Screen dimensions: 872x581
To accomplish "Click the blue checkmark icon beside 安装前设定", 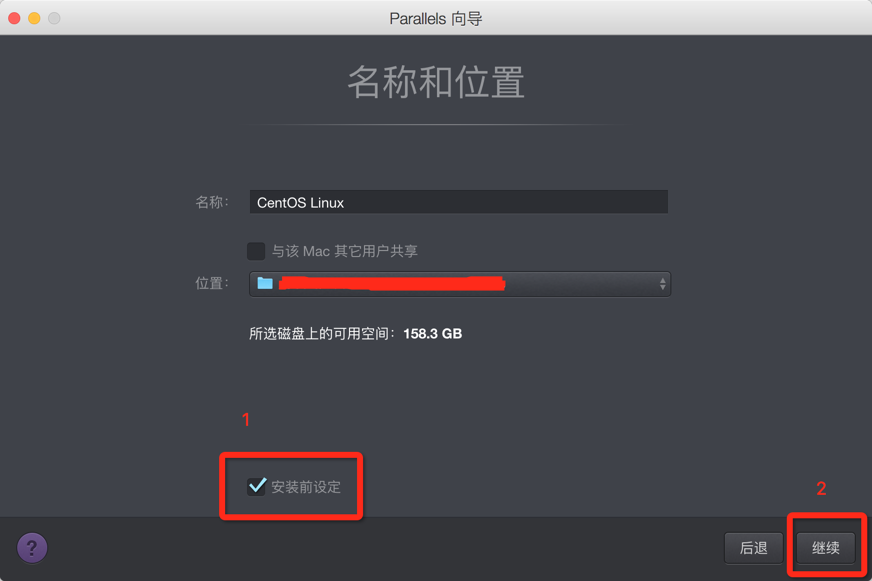I will pos(257,486).
